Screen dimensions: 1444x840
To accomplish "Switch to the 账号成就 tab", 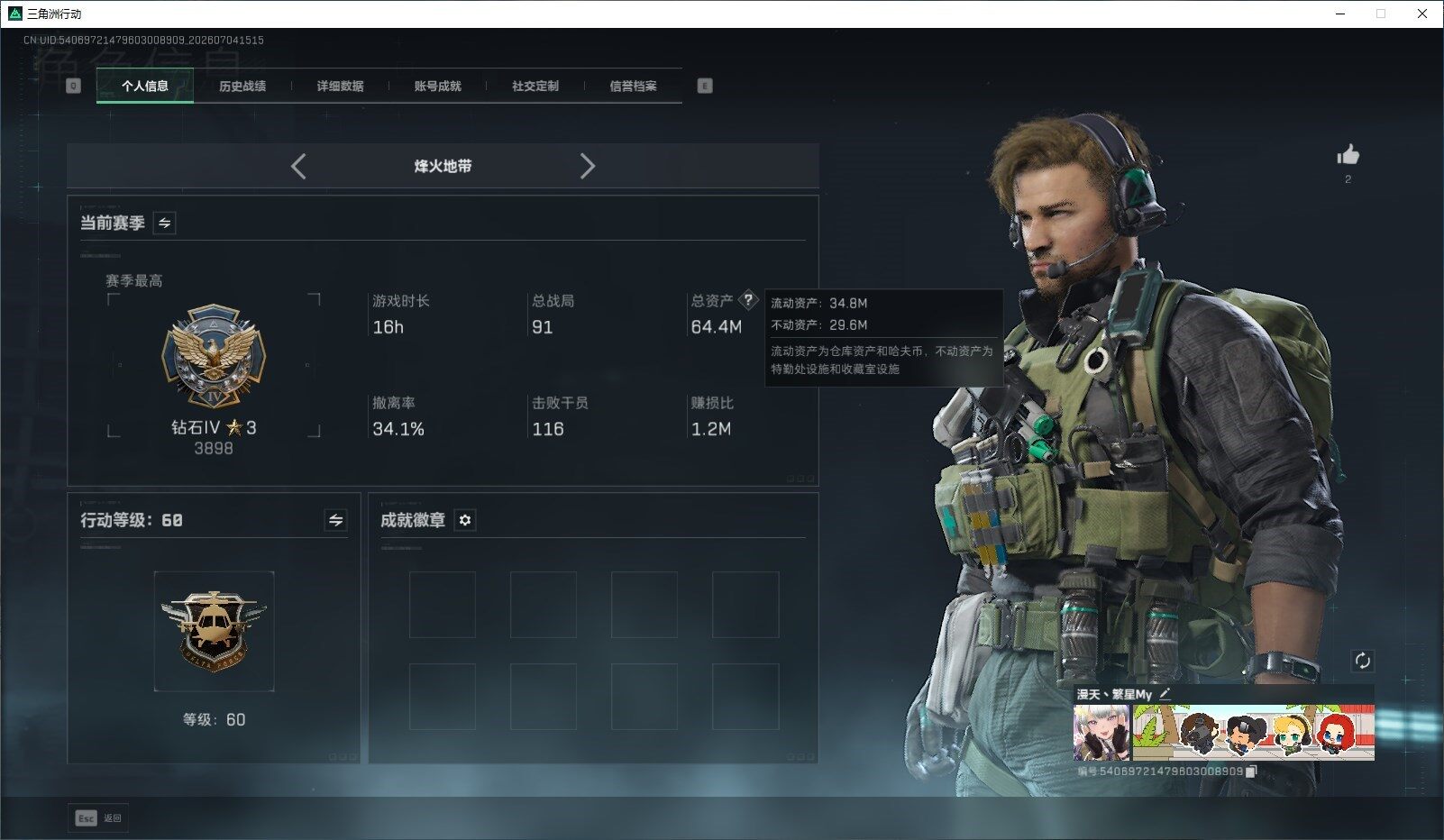I will coord(437,86).
